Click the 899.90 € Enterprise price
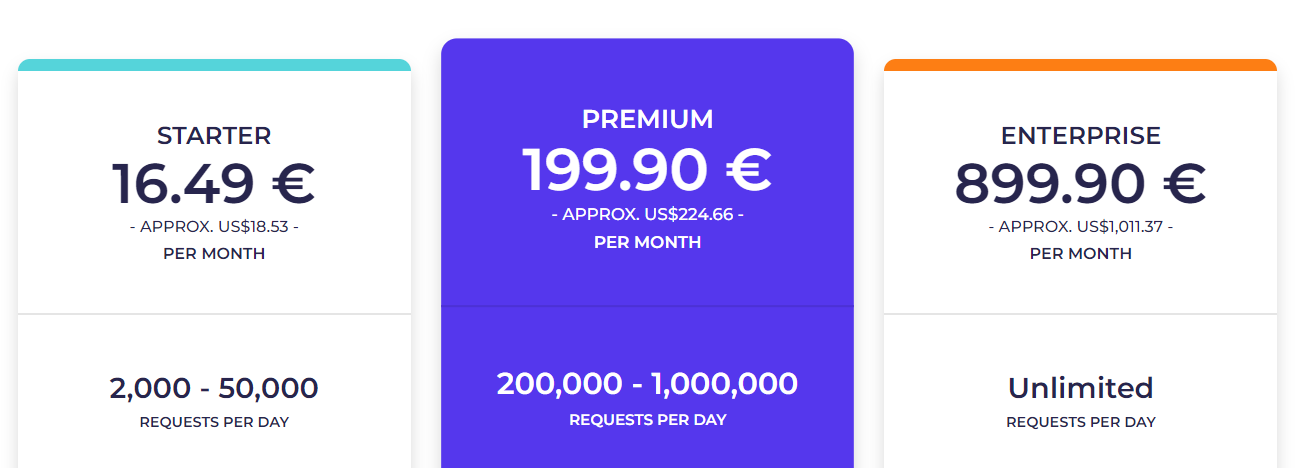The image size is (1295, 468). click(1081, 183)
